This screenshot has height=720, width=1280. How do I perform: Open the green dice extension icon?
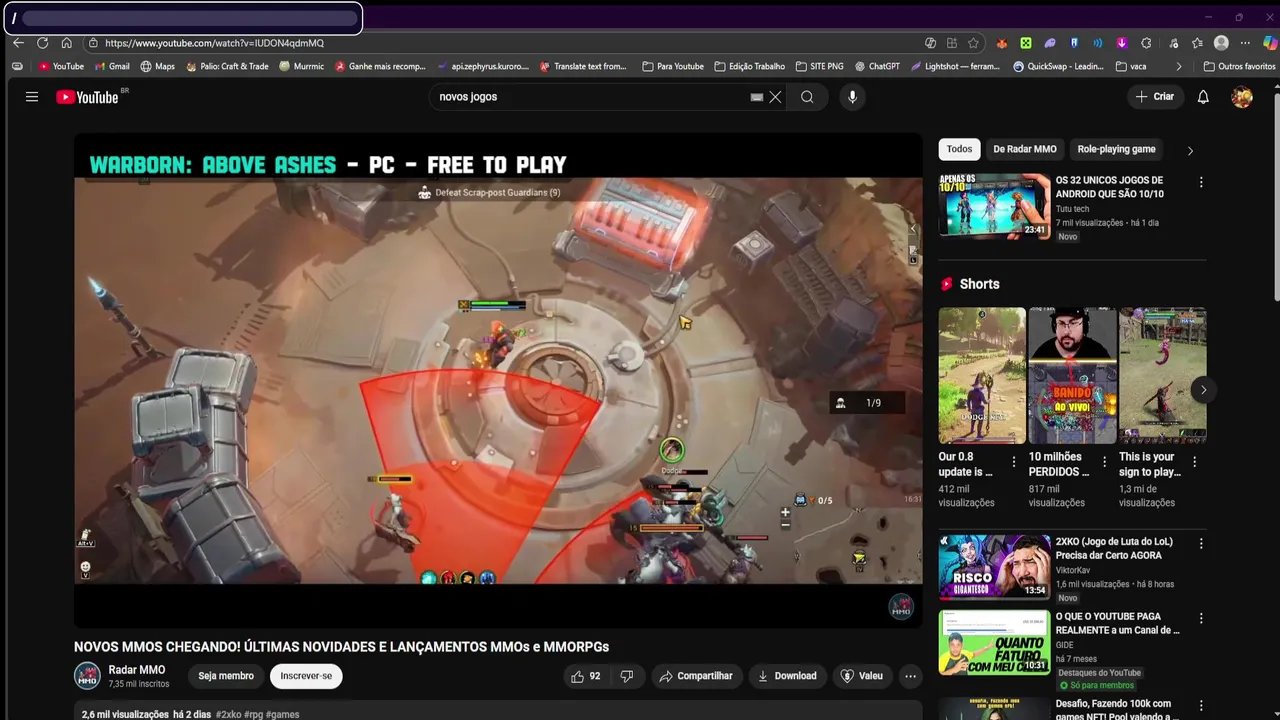[1026, 43]
